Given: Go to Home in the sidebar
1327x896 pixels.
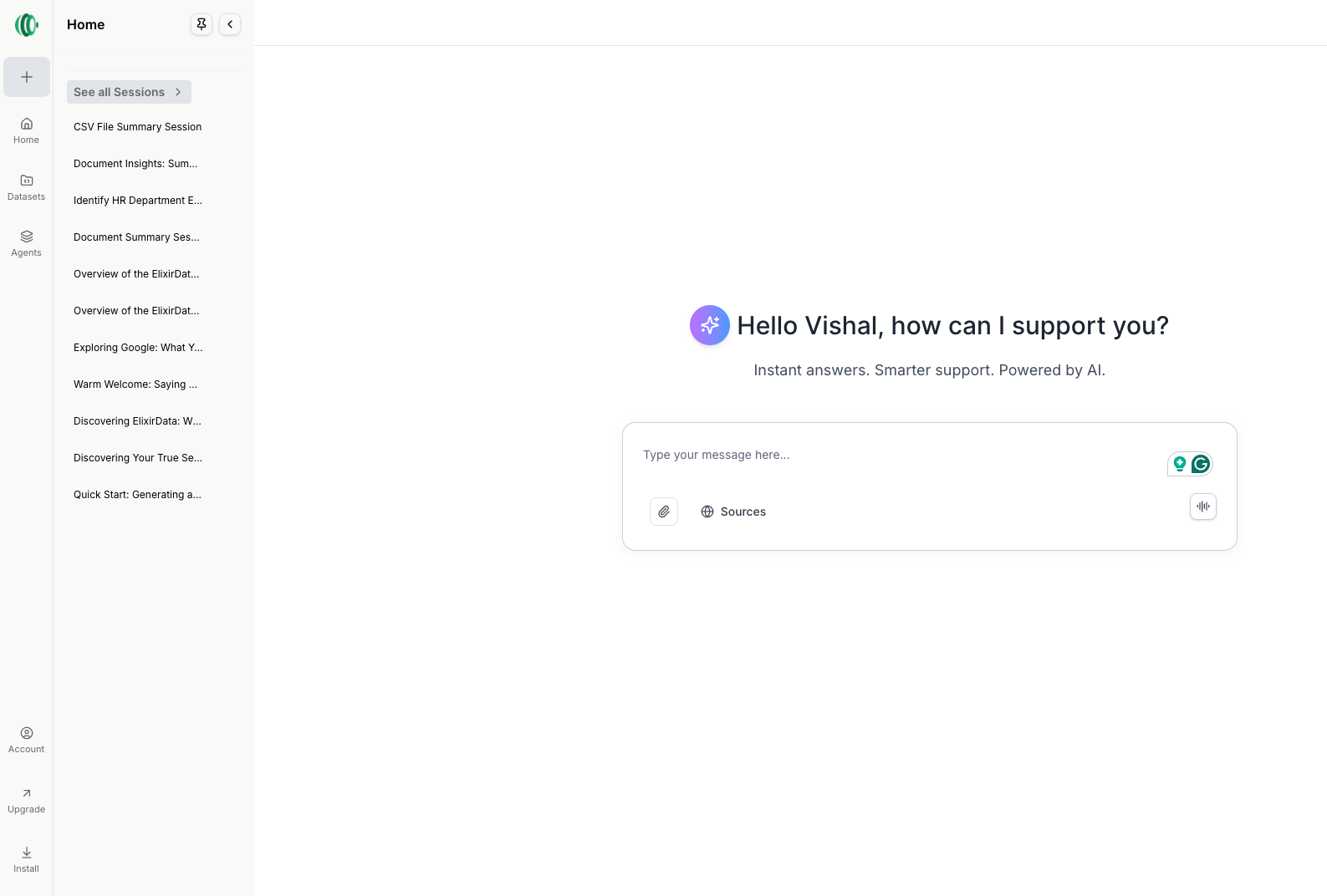Looking at the screenshot, I should tap(27, 130).
